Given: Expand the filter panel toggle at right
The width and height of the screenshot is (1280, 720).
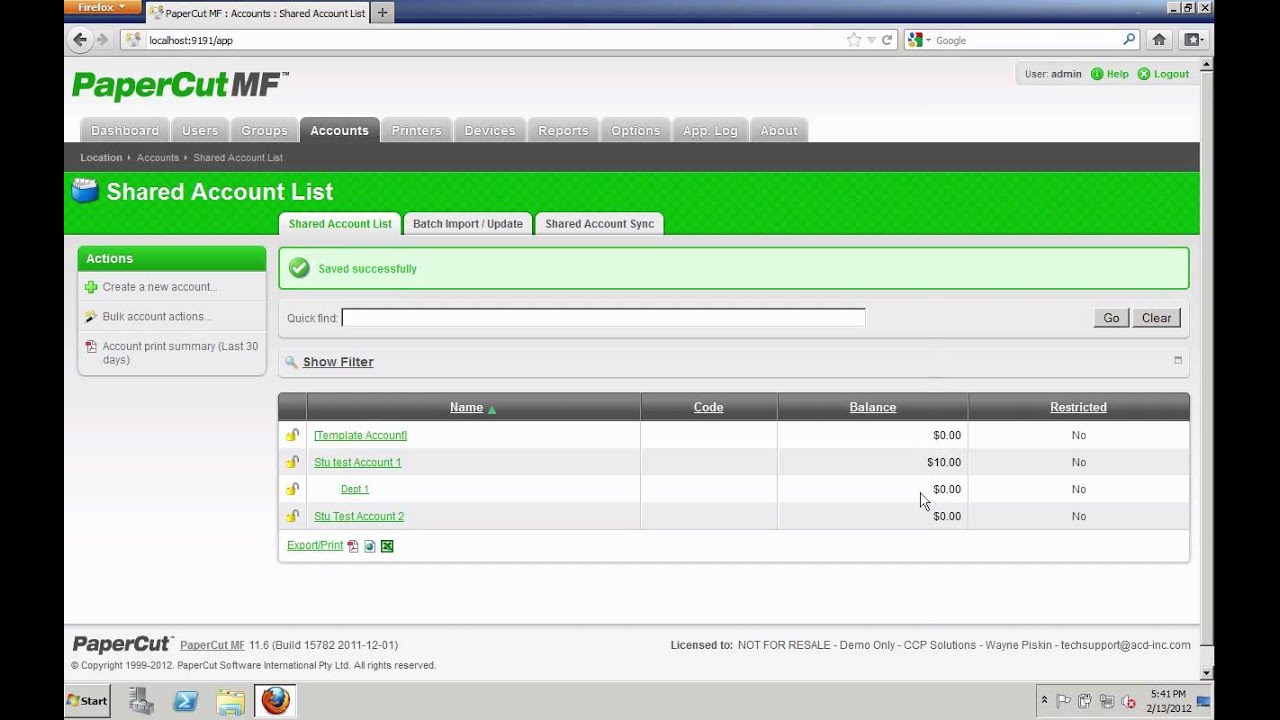Looking at the screenshot, I should pos(1178,360).
